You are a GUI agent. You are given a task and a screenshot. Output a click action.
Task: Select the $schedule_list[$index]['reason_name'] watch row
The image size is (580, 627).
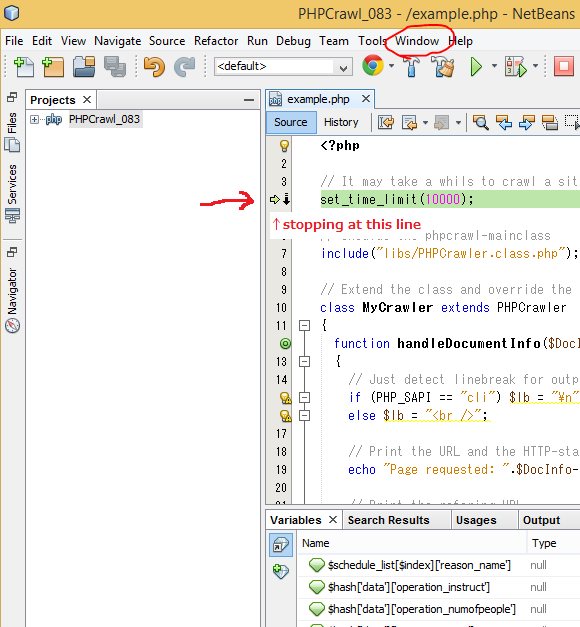[439, 565]
